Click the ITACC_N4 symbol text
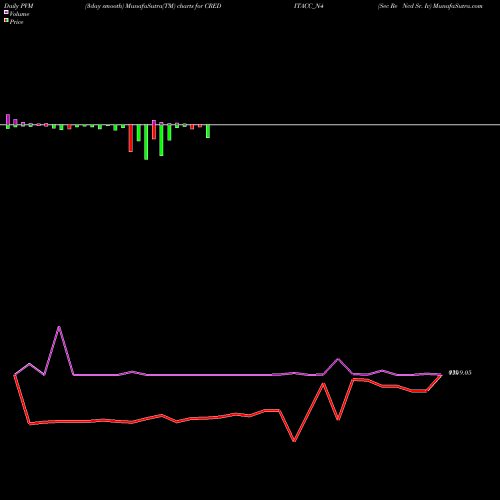This screenshot has width=500, height=500. 309,6
